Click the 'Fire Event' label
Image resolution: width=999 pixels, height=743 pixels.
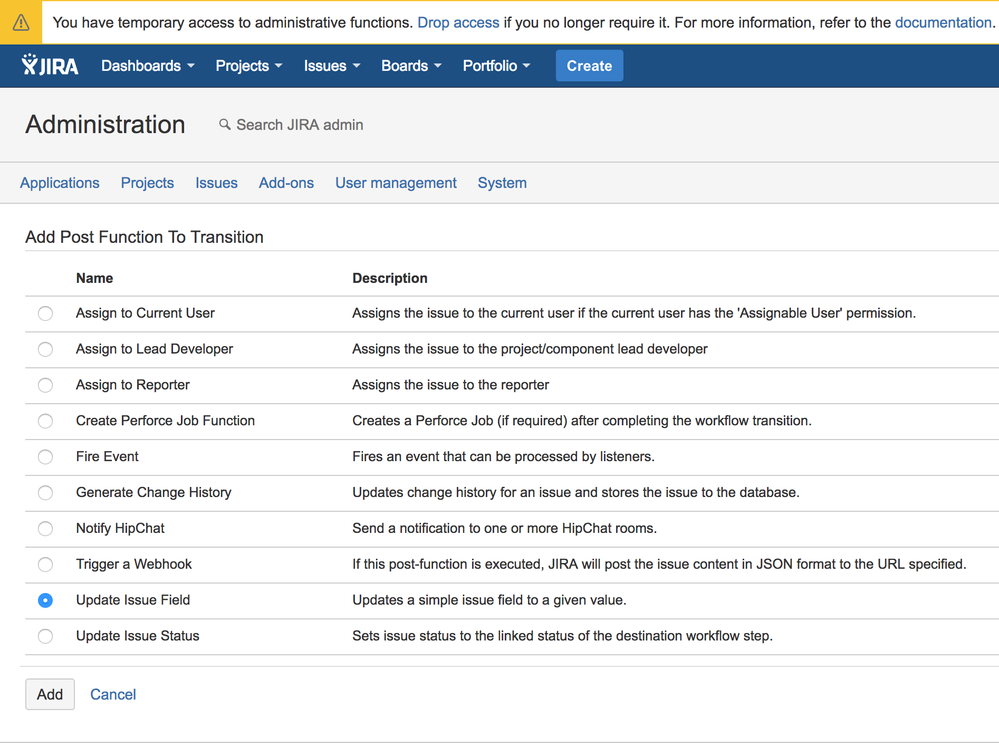[107, 456]
